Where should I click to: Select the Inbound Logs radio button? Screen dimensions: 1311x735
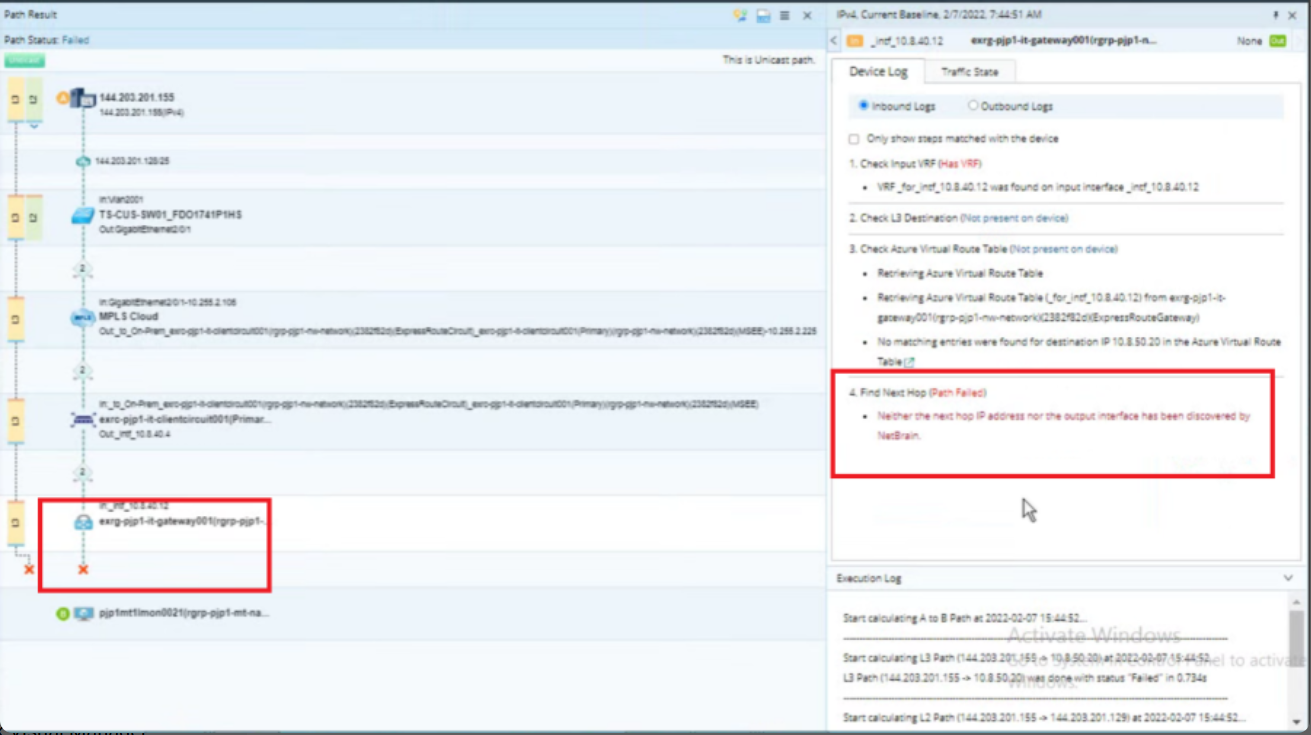coord(865,106)
